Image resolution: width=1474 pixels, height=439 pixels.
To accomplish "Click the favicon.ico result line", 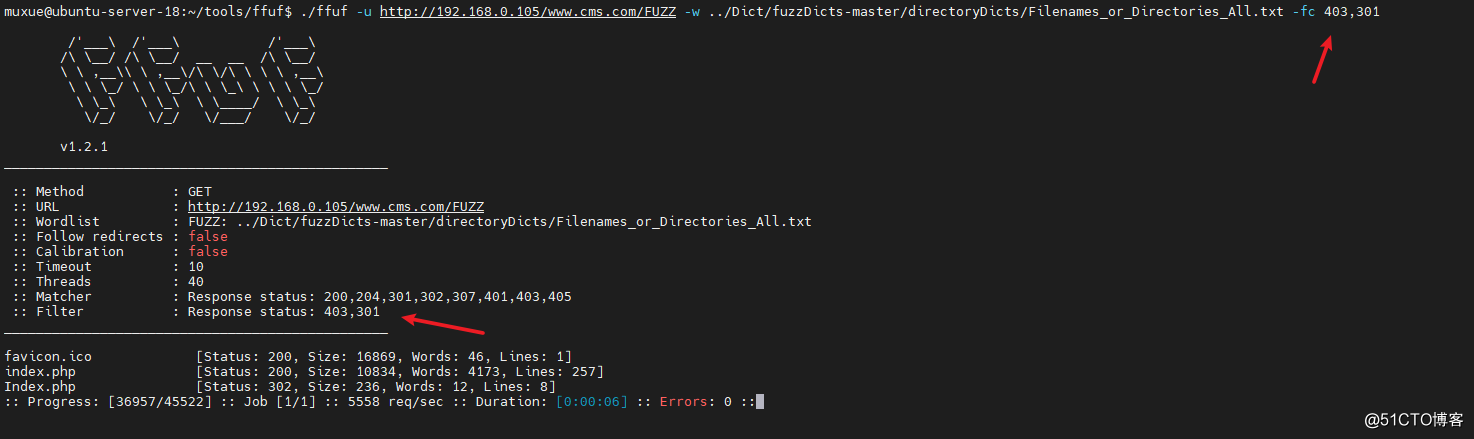I will click(x=288, y=356).
